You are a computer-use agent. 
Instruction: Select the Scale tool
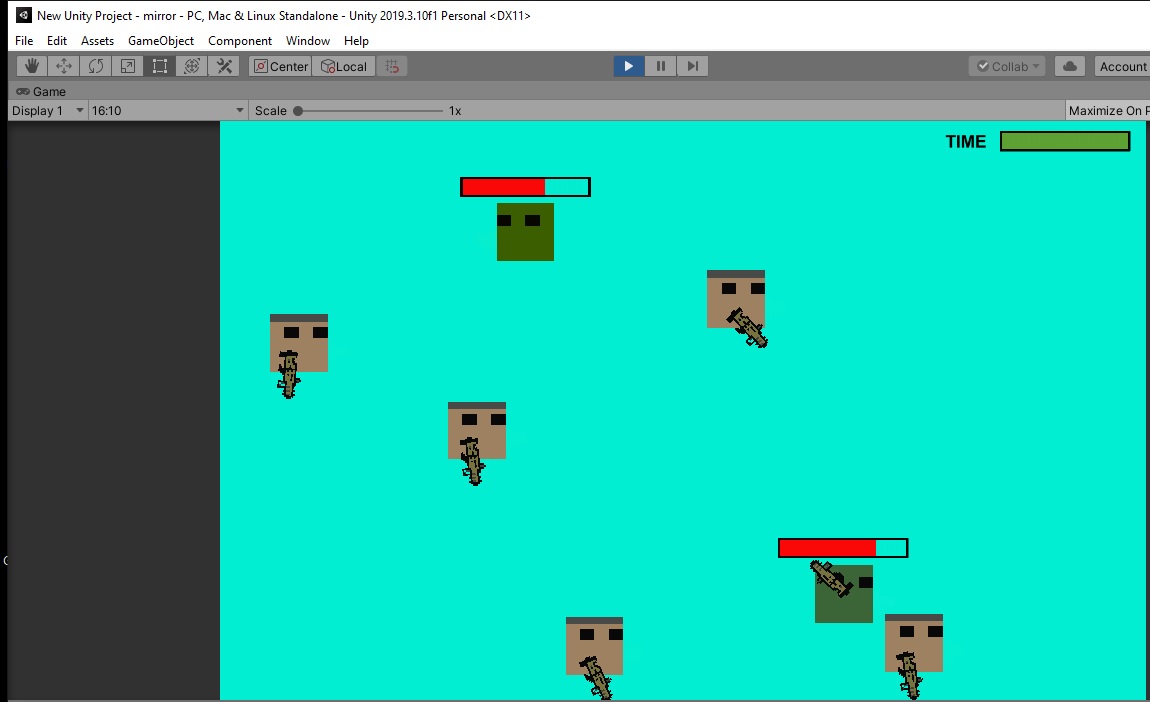pyautogui.click(x=128, y=66)
